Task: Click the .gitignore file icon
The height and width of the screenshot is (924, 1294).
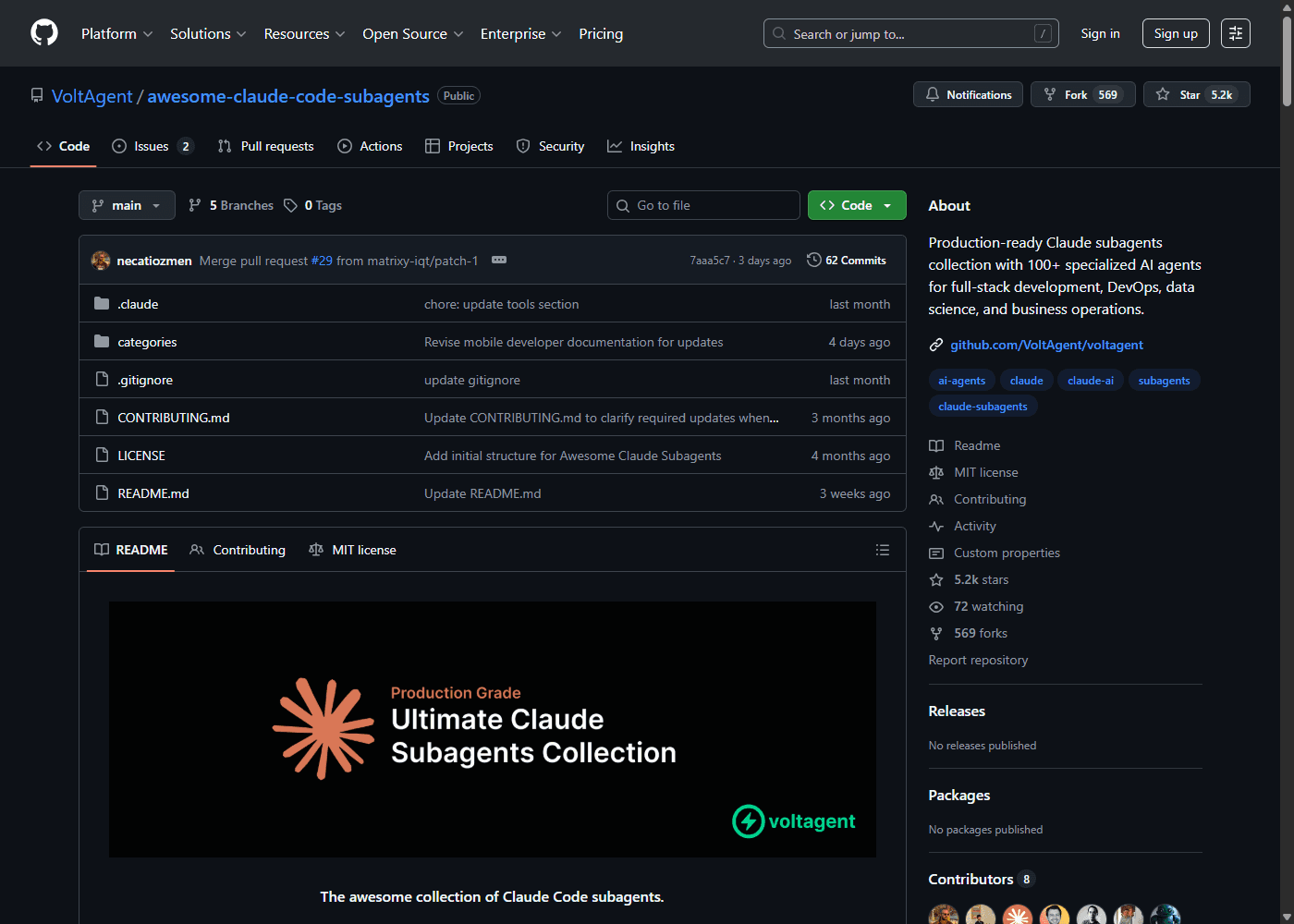Action: pos(102,379)
